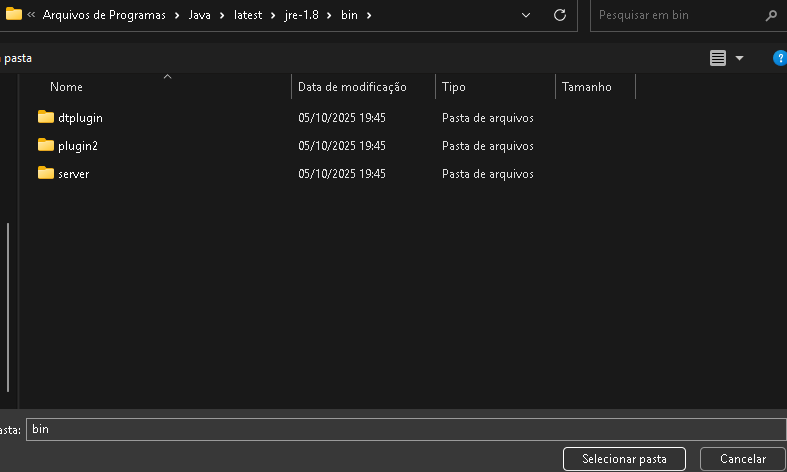Expand the address bar history dropdown
This screenshot has height=472, width=787.
click(526, 15)
